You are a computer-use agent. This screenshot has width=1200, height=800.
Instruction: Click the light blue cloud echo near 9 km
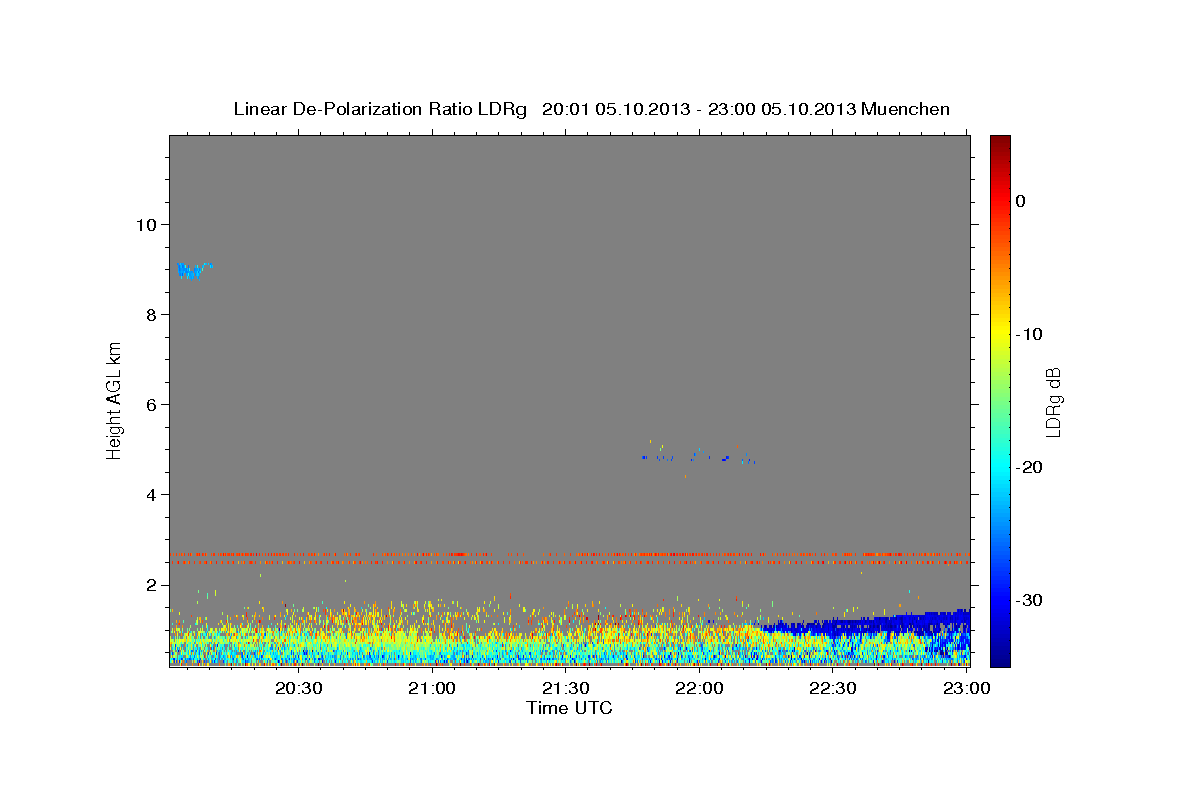(x=193, y=270)
